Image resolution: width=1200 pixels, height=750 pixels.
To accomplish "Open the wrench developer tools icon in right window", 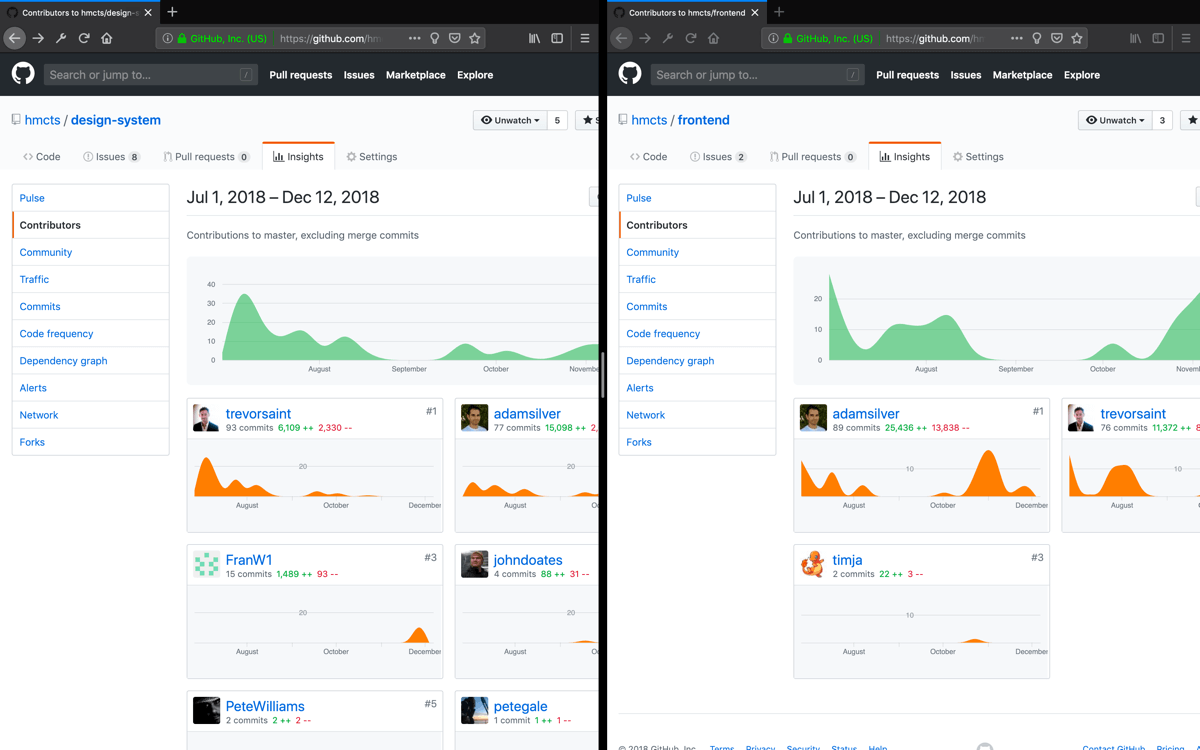I will tap(668, 38).
